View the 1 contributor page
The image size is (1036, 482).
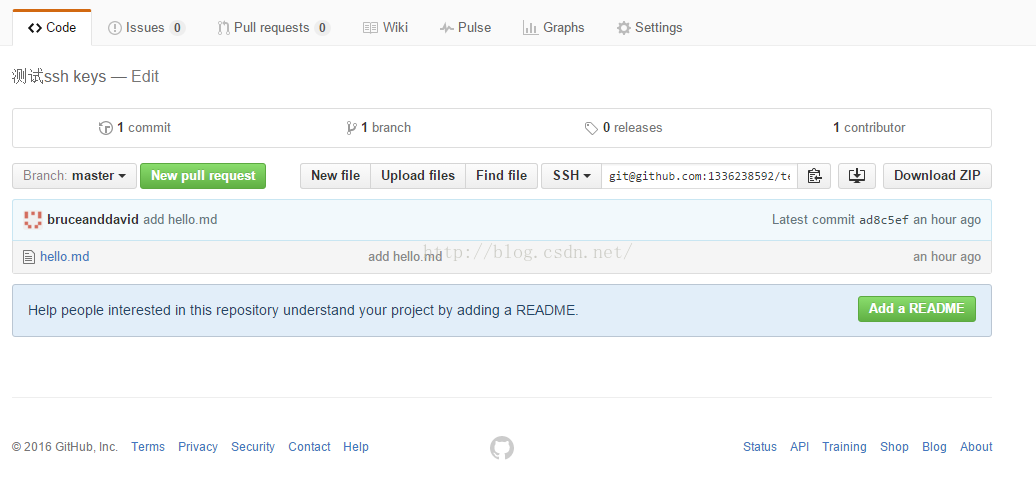(869, 128)
